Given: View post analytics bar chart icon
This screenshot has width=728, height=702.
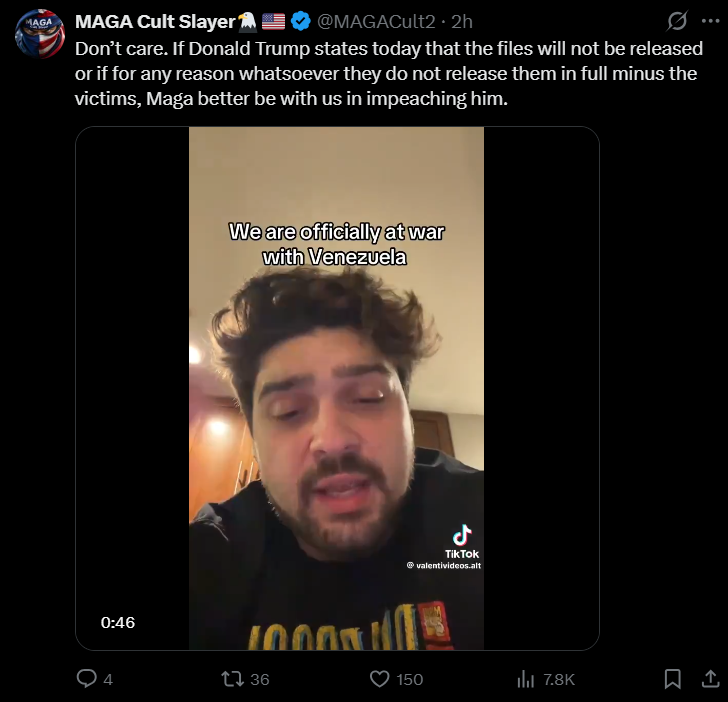Looking at the screenshot, I should coord(526,679).
